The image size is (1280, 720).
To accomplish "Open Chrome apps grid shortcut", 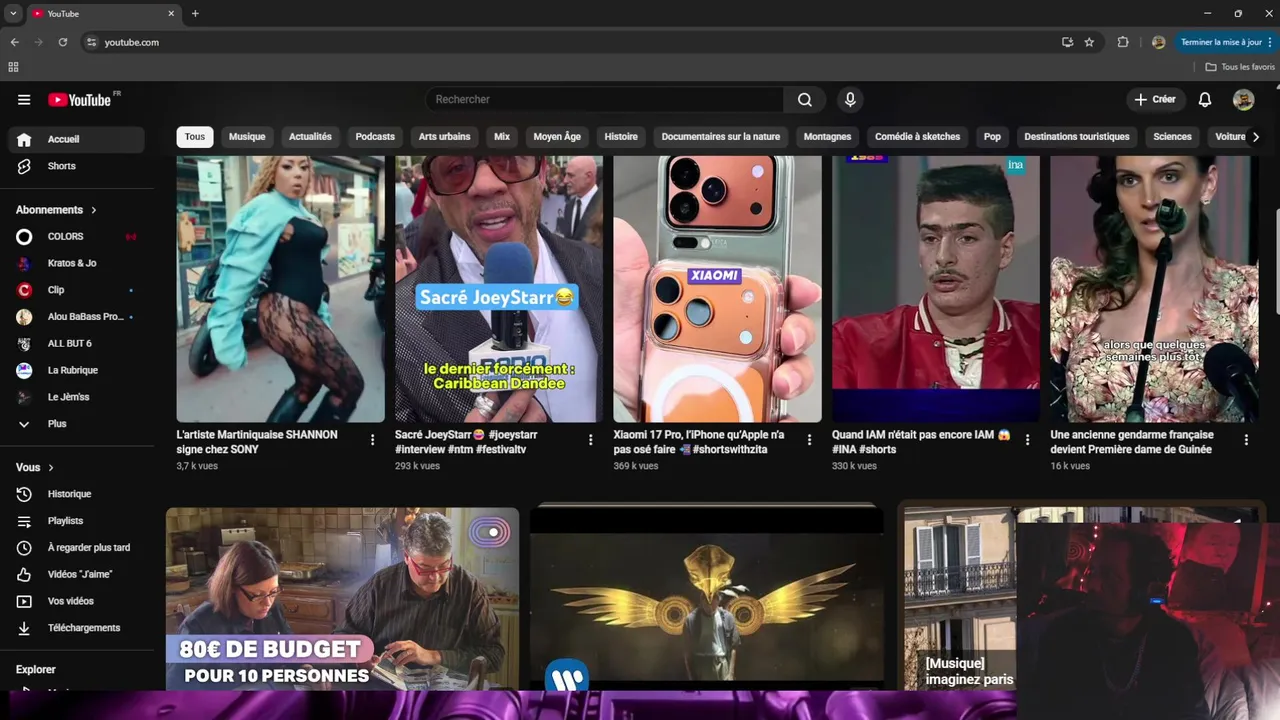I will 13,67.
